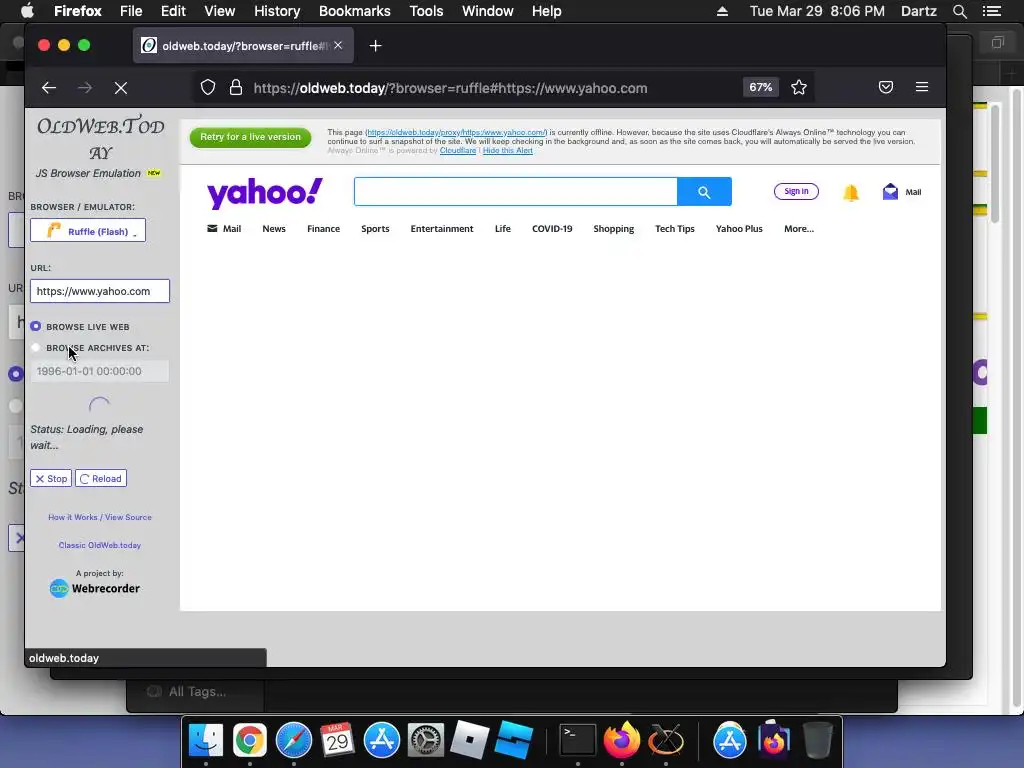Click the Hide this Alert link
This screenshot has height=768, width=1024.
tap(507, 151)
